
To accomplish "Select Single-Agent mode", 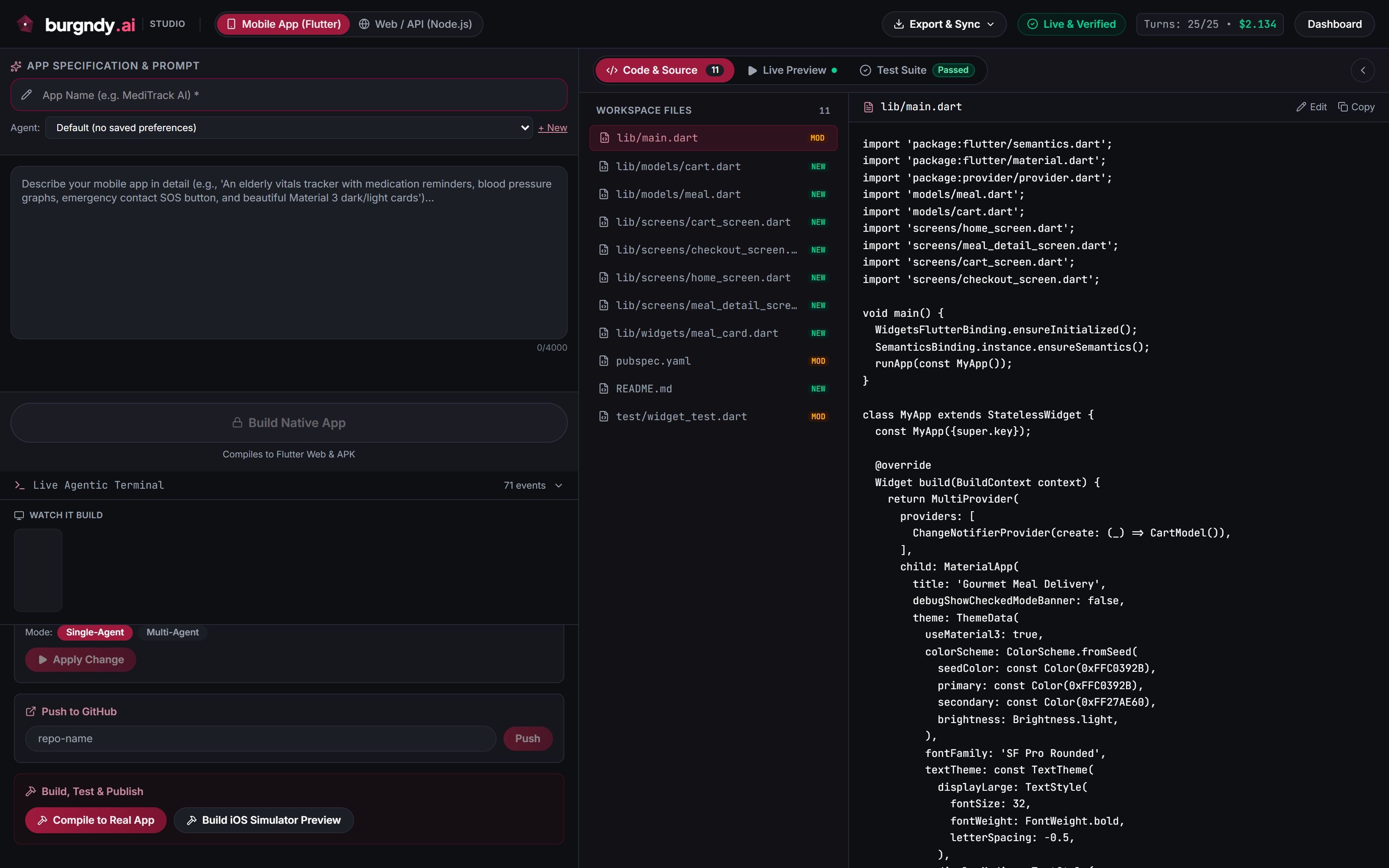I will point(95,632).
